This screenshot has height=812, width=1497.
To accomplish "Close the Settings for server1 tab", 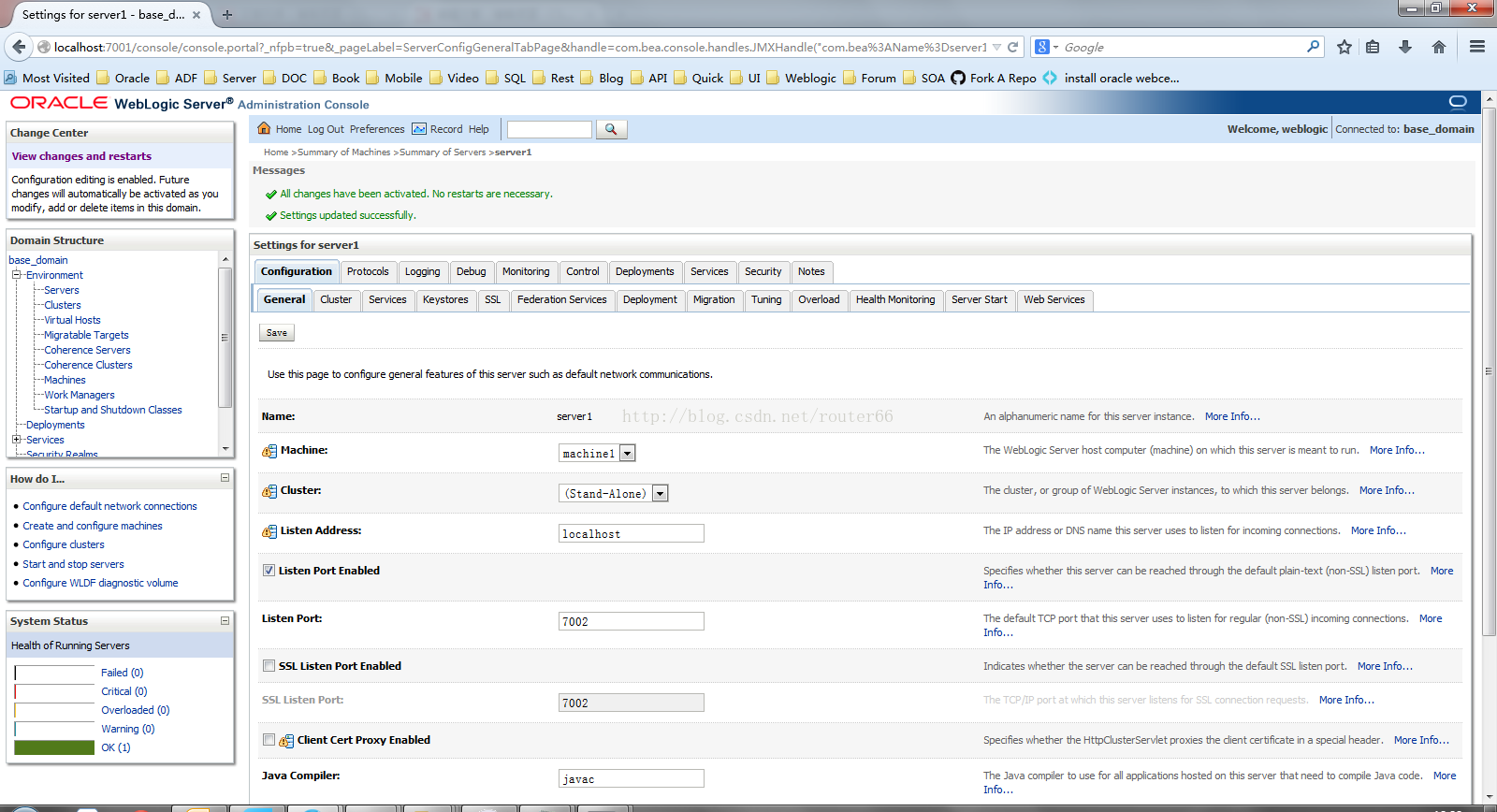I will pos(196,15).
